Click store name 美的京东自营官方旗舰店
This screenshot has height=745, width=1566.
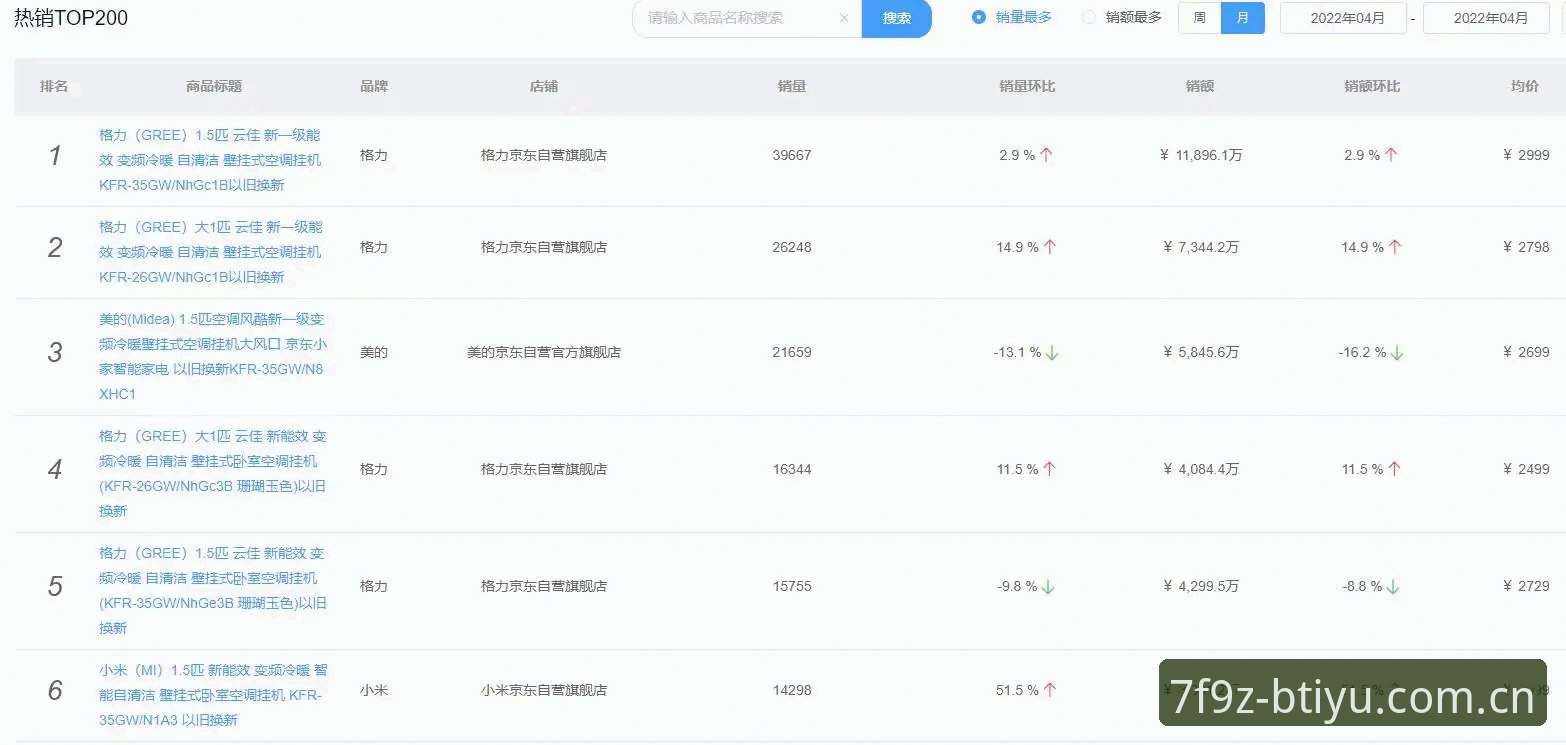544,352
